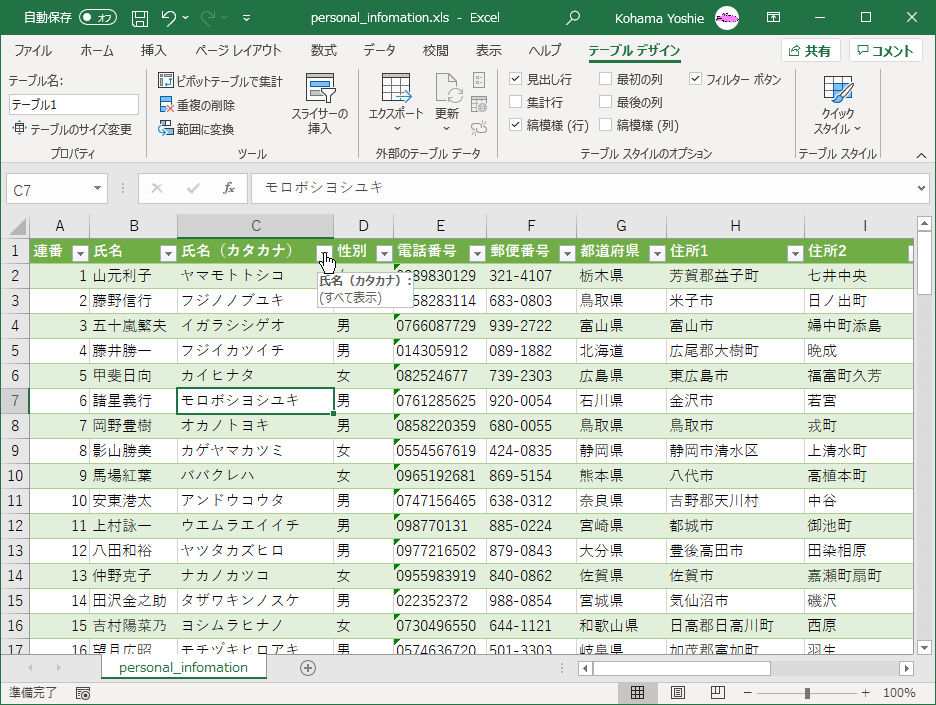Expand the Name Box dropdown
Screen dimensions: 936x705
pos(98,188)
